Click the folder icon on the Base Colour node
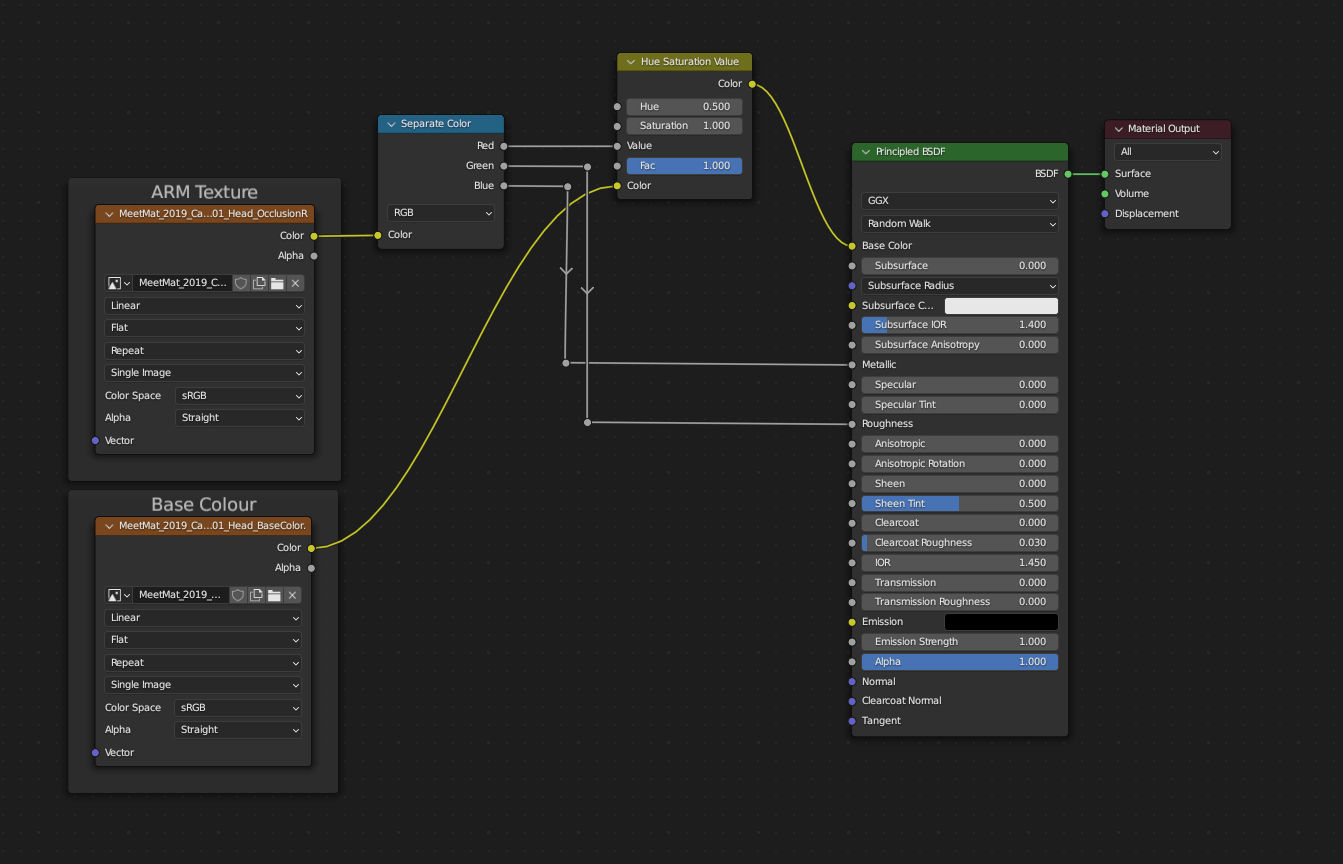 tap(272, 595)
